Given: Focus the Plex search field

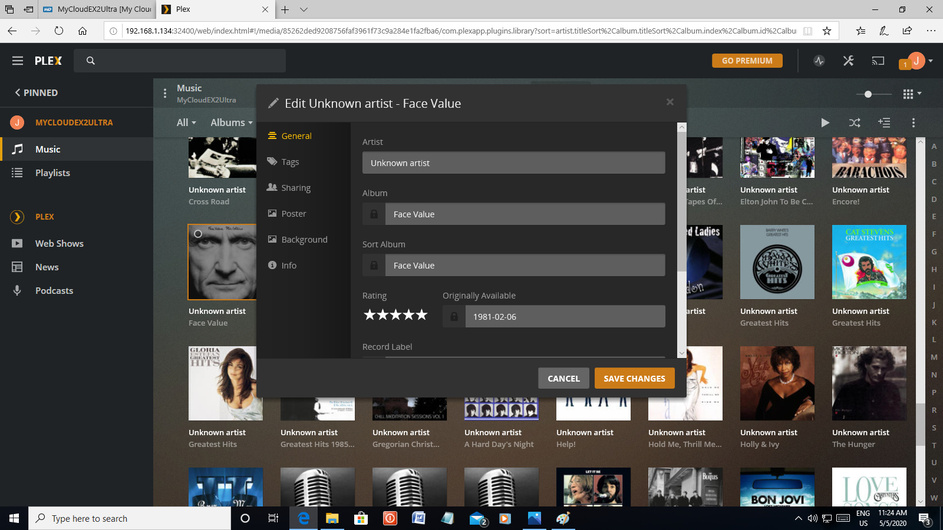Looking at the screenshot, I should (x=180, y=61).
